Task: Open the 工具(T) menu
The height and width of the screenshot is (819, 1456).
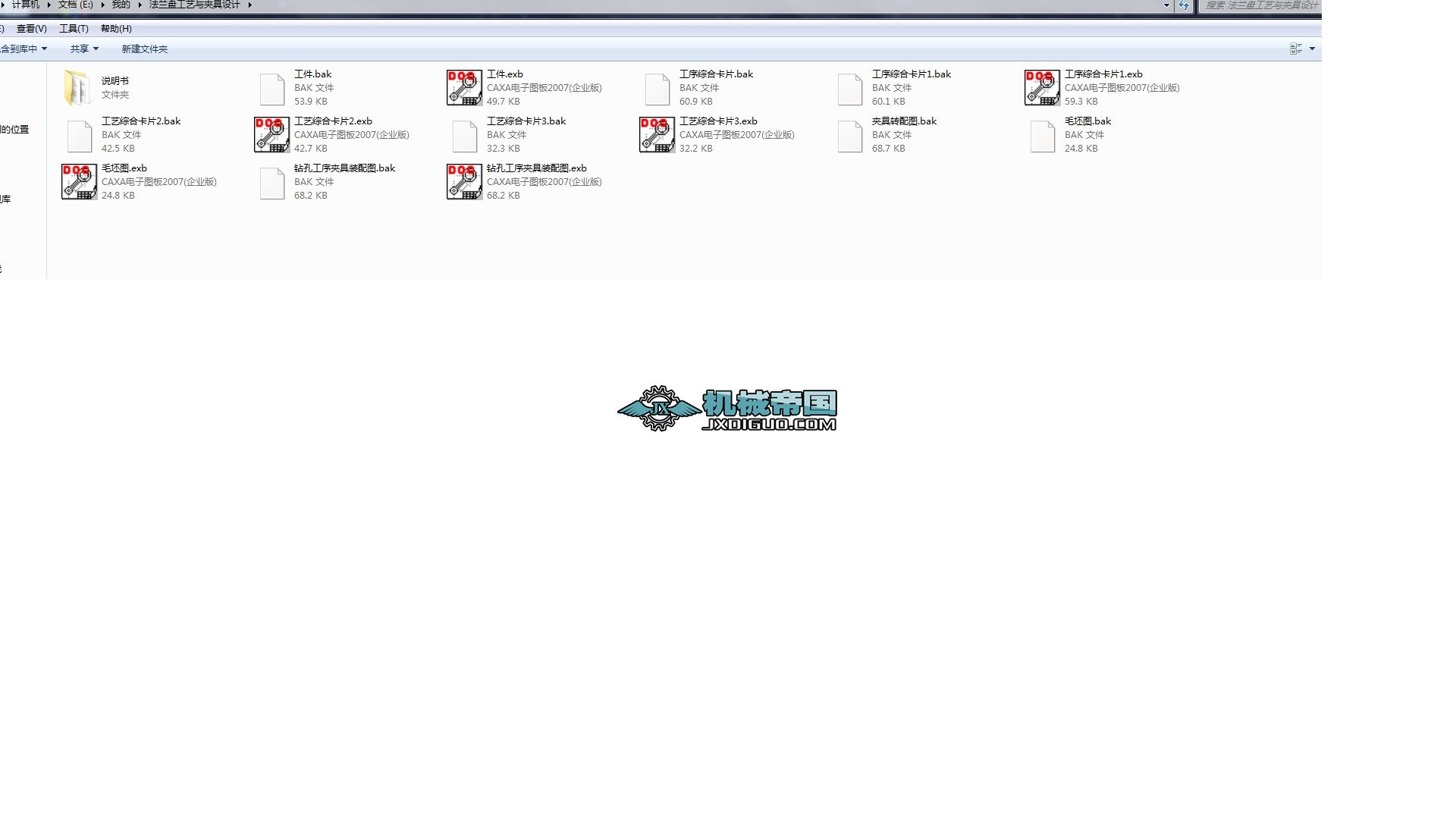Action: click(74, 29)
